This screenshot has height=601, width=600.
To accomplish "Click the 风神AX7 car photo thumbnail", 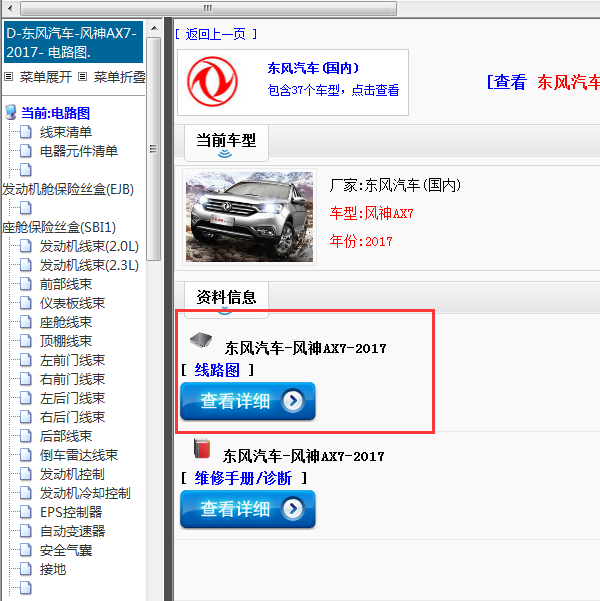I will click(249, 217).
